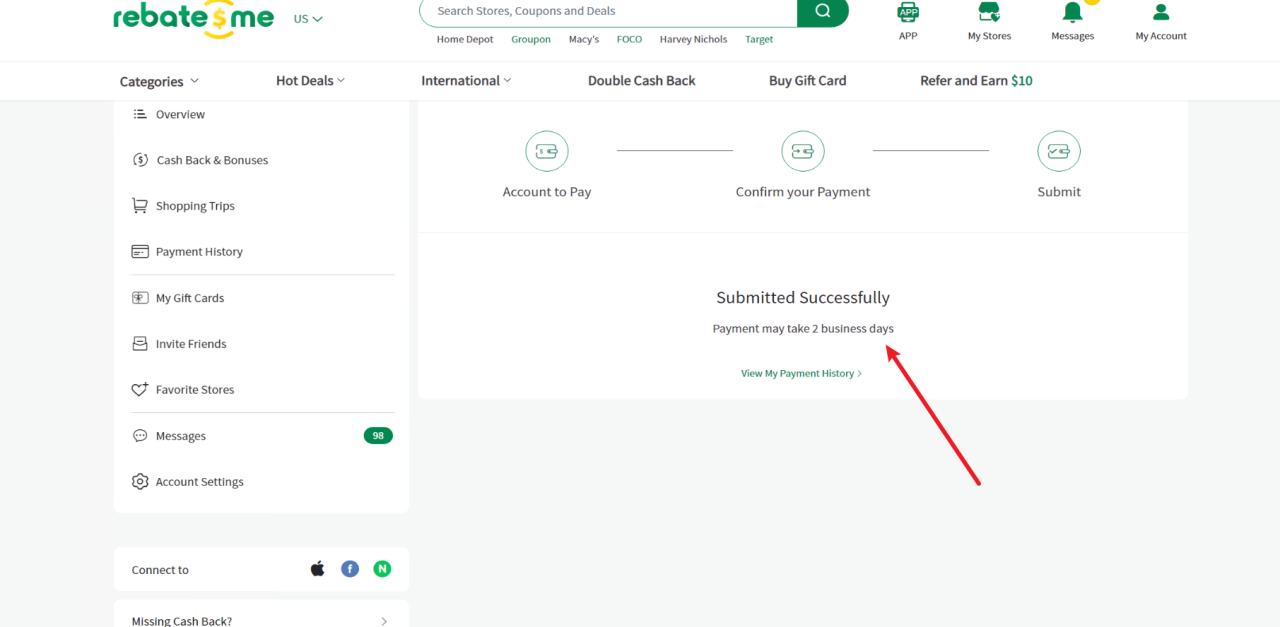
Task: Open My Stores icon
Action: click(x=989, y=13)
